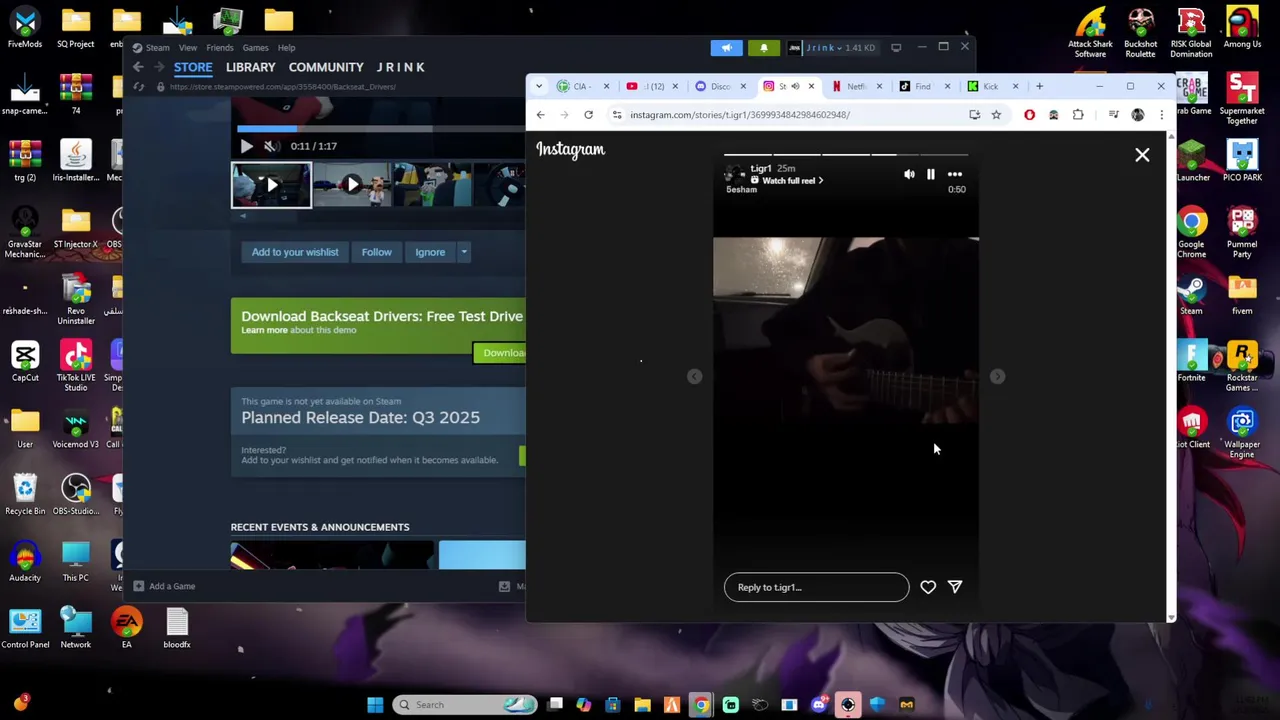
Task: Click the Ignore button on Steam
Action: 430,252
